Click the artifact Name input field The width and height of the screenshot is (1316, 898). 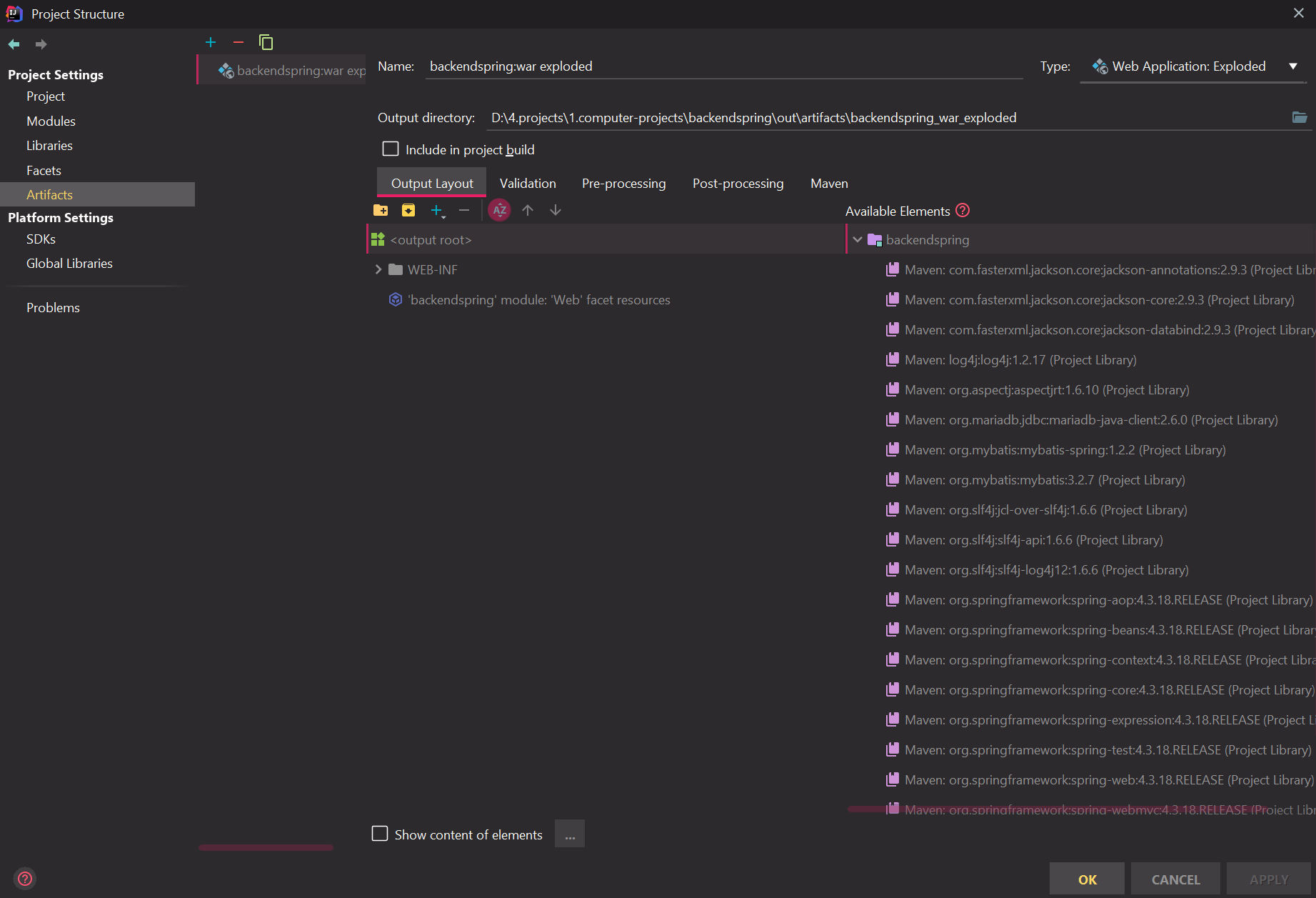724,66
